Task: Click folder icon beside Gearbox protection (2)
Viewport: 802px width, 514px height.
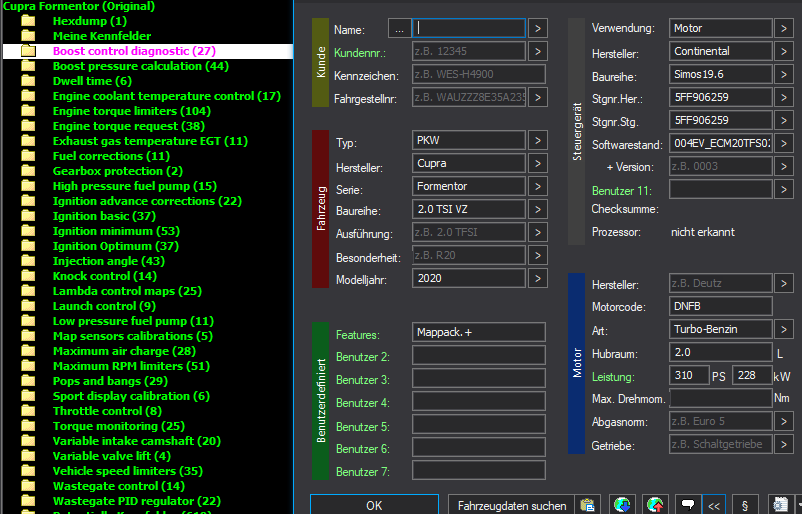Action: [x=28, y=171]
